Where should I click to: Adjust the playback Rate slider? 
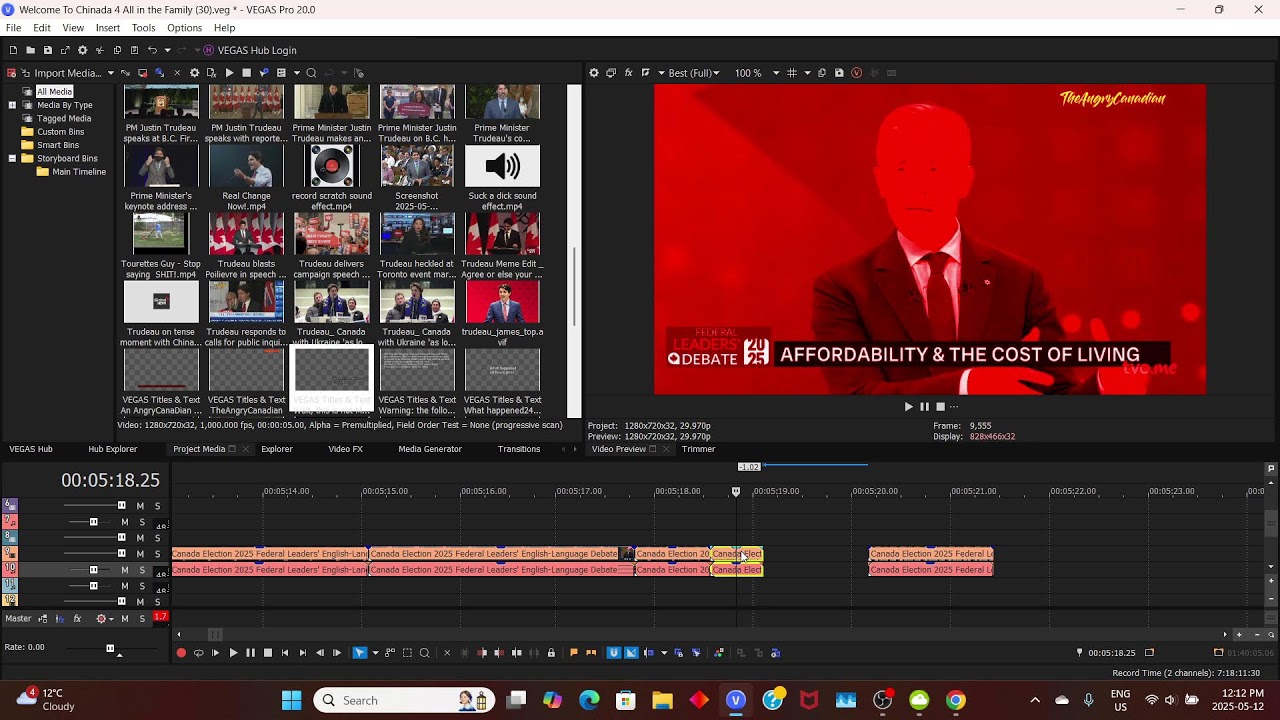110,649
